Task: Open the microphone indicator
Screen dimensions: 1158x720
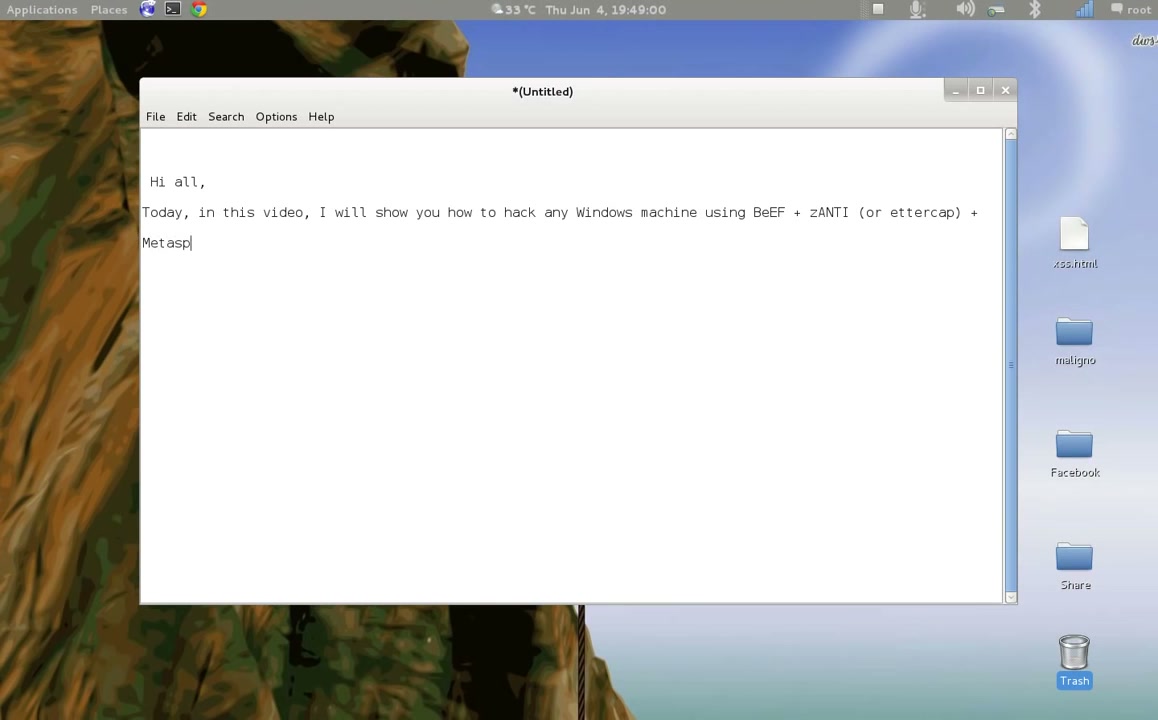Action: click(917, 10)
